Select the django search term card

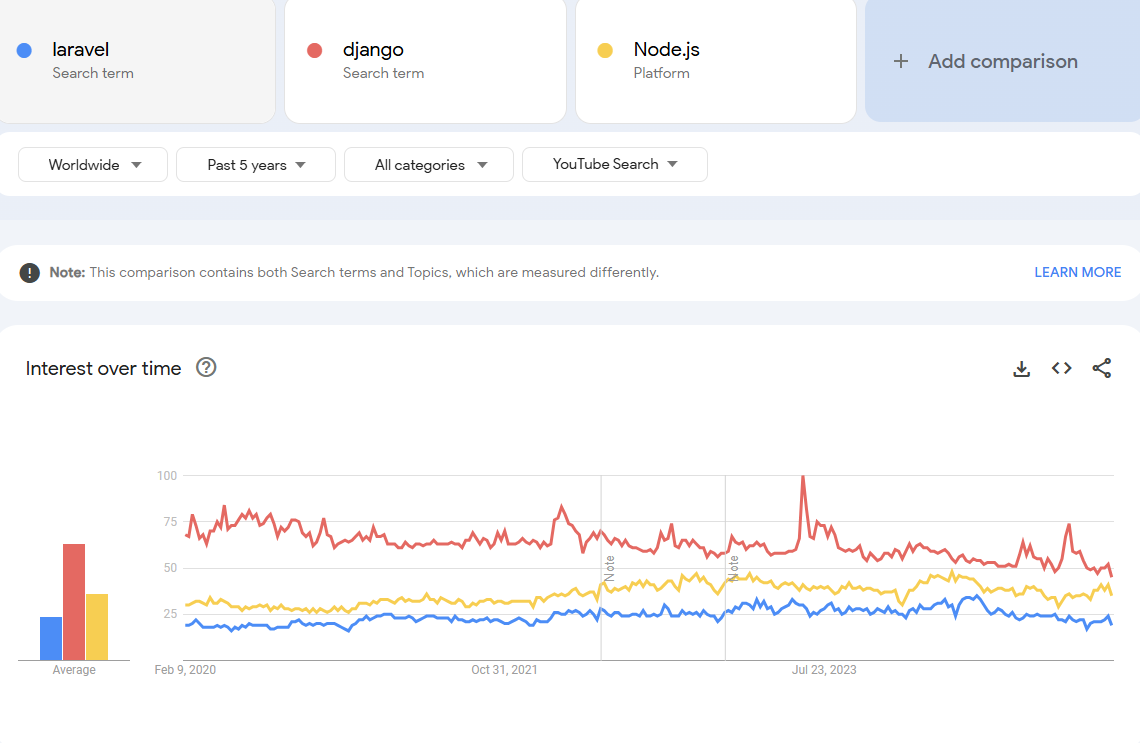(x=425, y=60)
